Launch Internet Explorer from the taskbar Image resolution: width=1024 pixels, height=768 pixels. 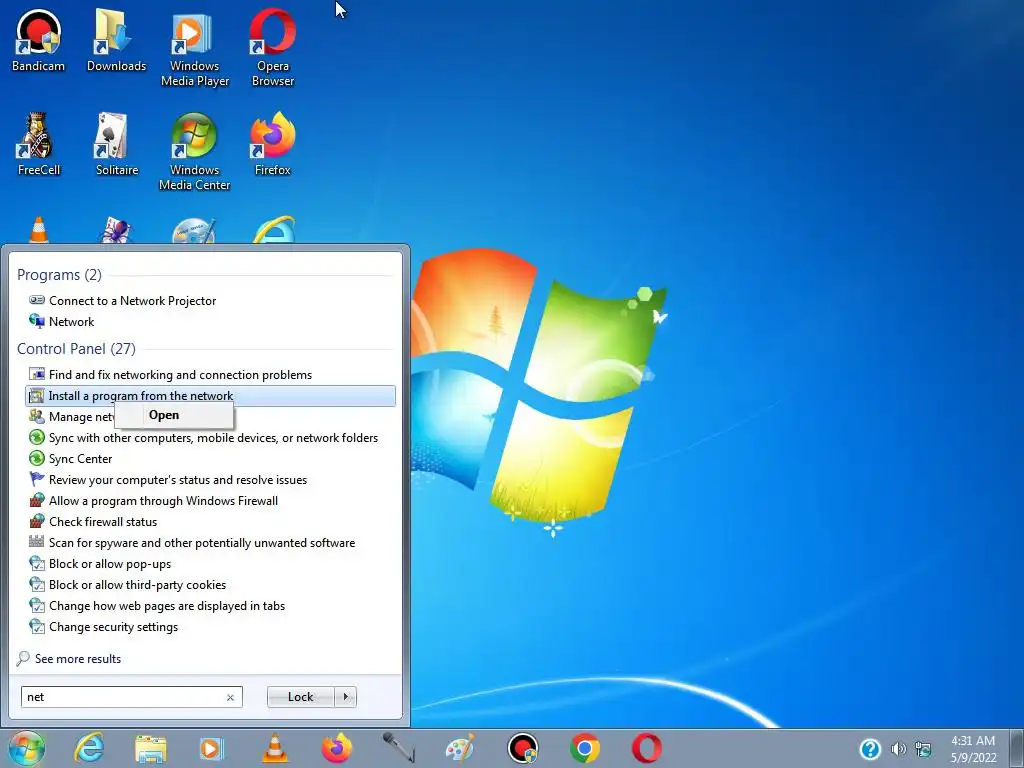89,748
